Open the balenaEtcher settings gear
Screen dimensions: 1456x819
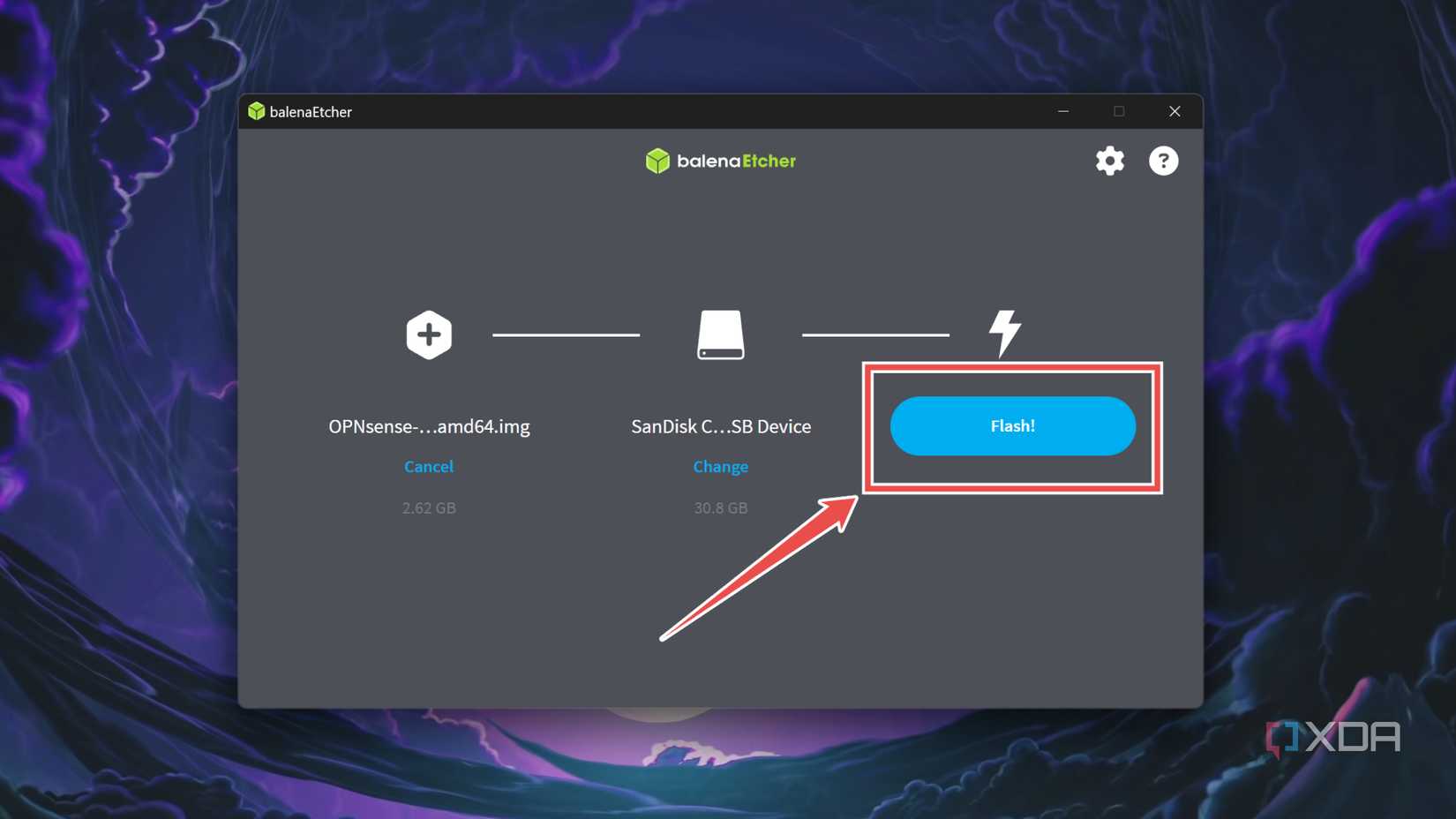tap(1109, 161)
